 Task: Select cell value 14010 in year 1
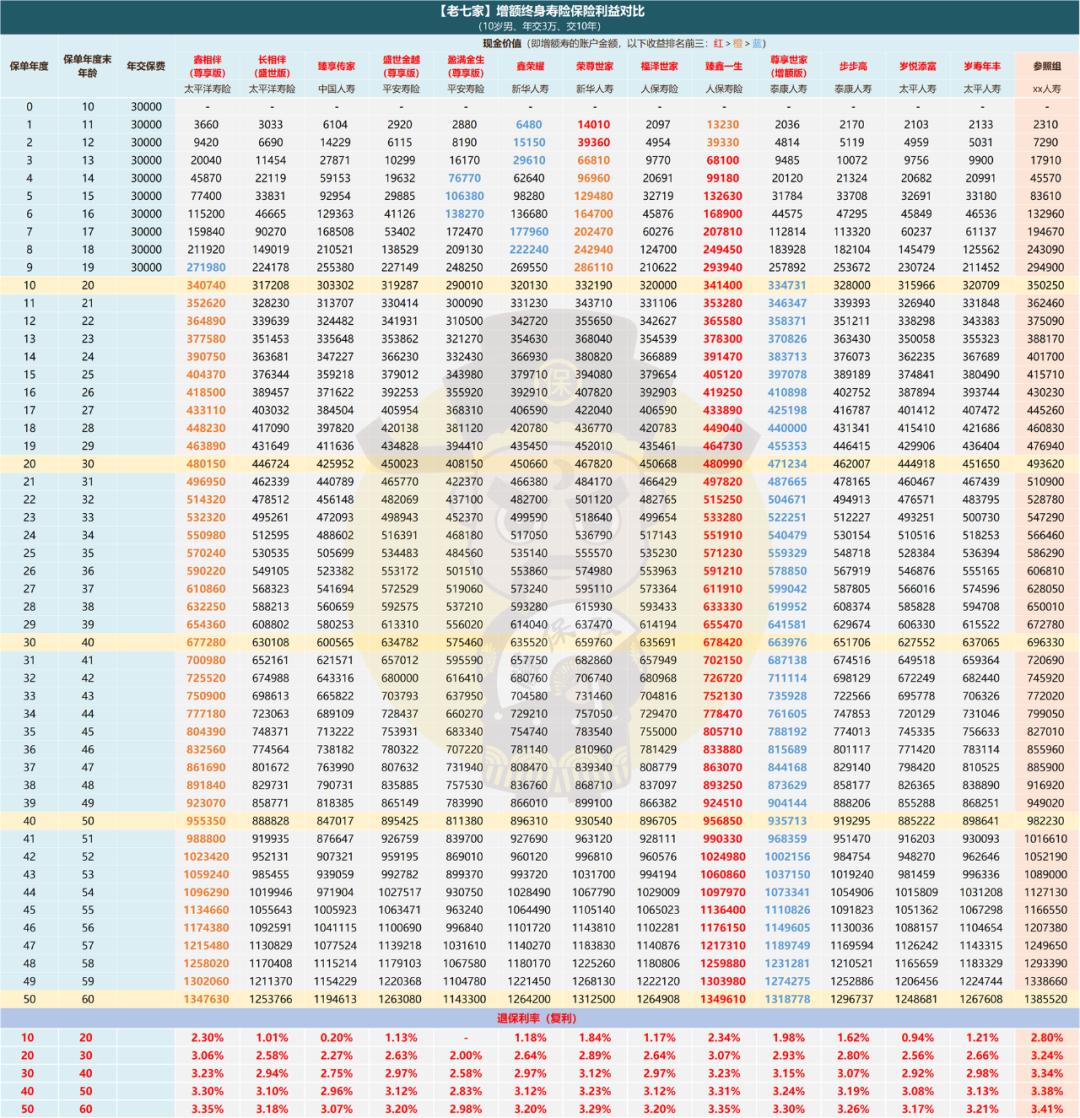point(594,125)
